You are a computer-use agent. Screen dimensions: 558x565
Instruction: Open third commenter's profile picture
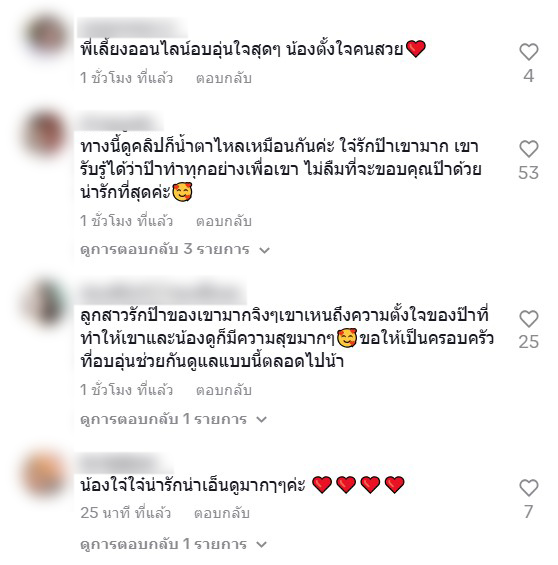point(46,303)
